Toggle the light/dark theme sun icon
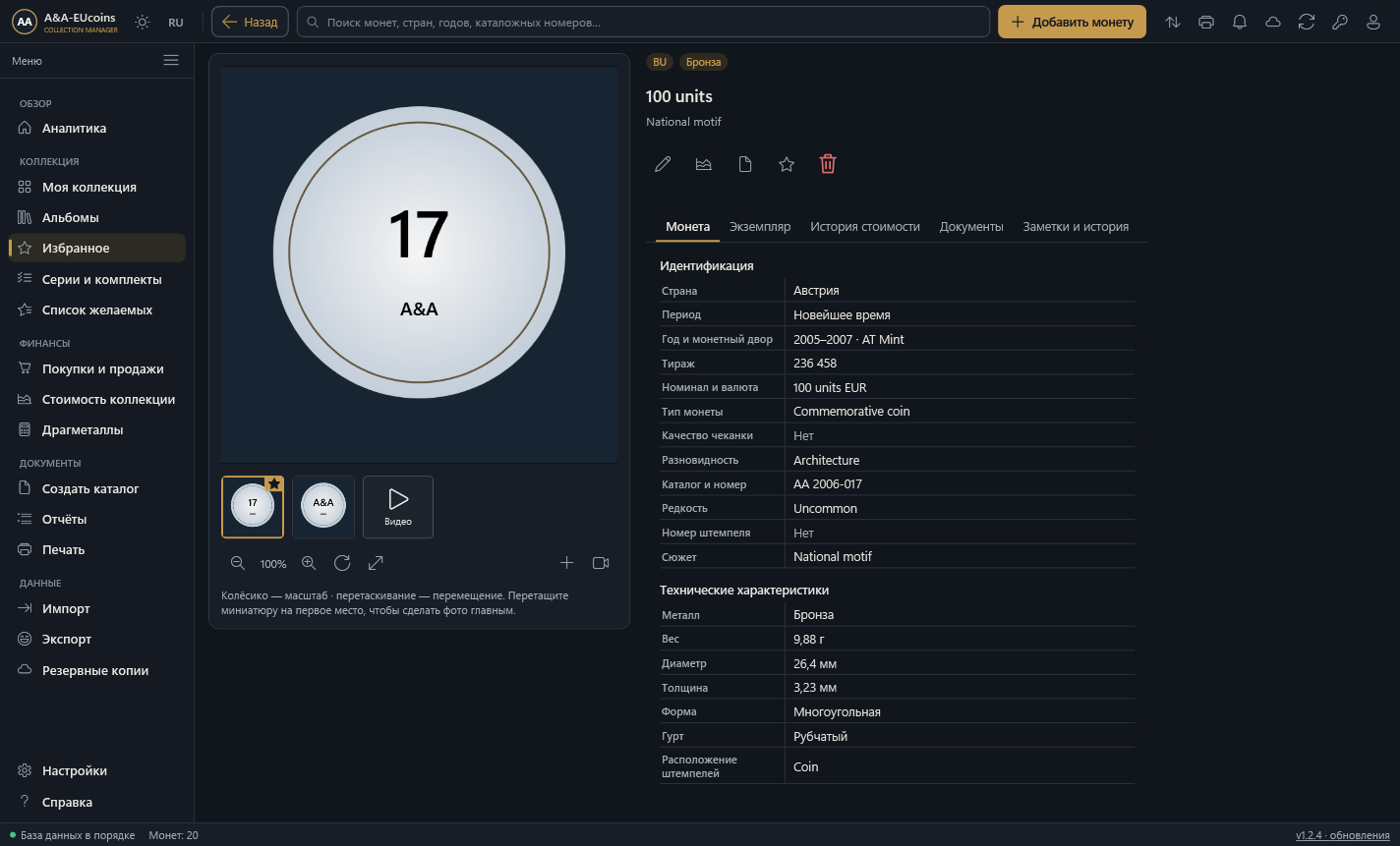This screenshot has height=846, width=1400. pyautogui.click(x=143, y=22)
